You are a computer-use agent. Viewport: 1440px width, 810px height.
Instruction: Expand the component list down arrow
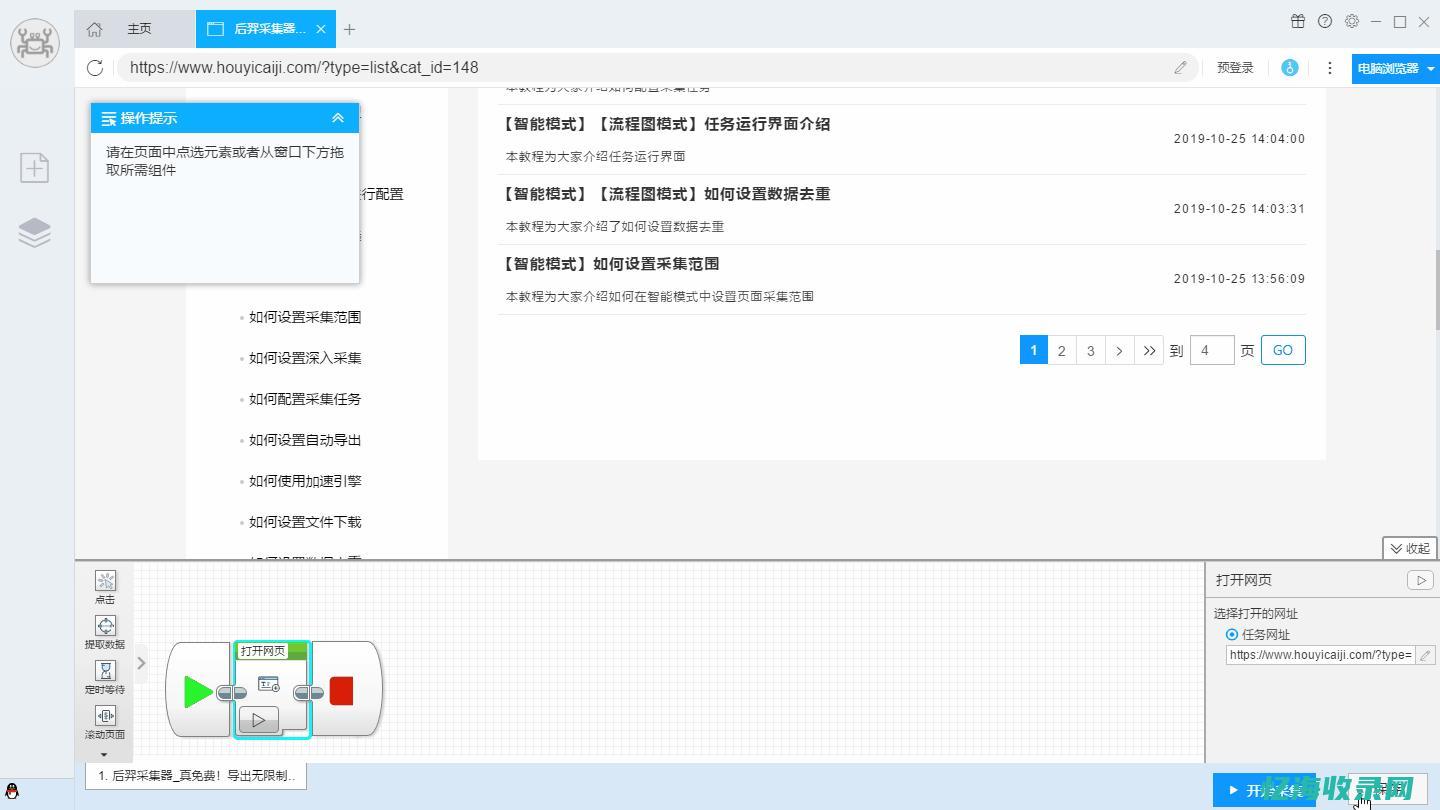point(104,752)
